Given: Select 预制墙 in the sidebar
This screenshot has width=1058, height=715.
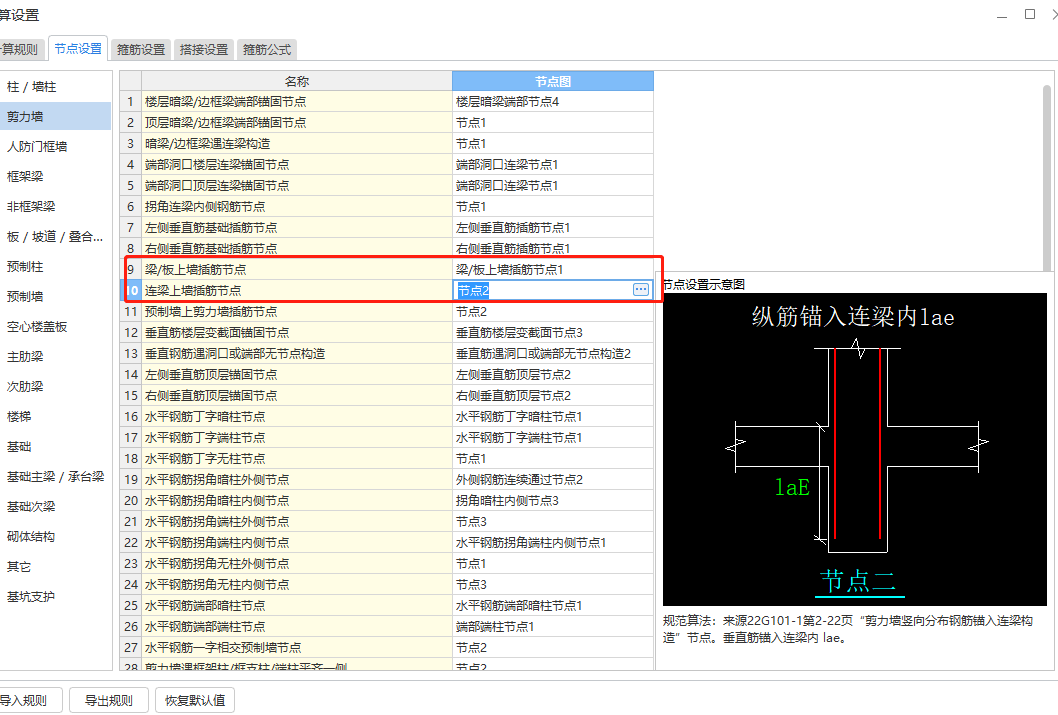Looking at the screenshot, I should (x=55, y=296).
